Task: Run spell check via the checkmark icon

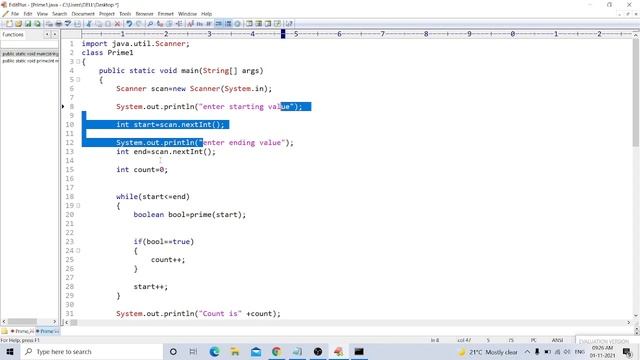Action: [x=68, y=24]
